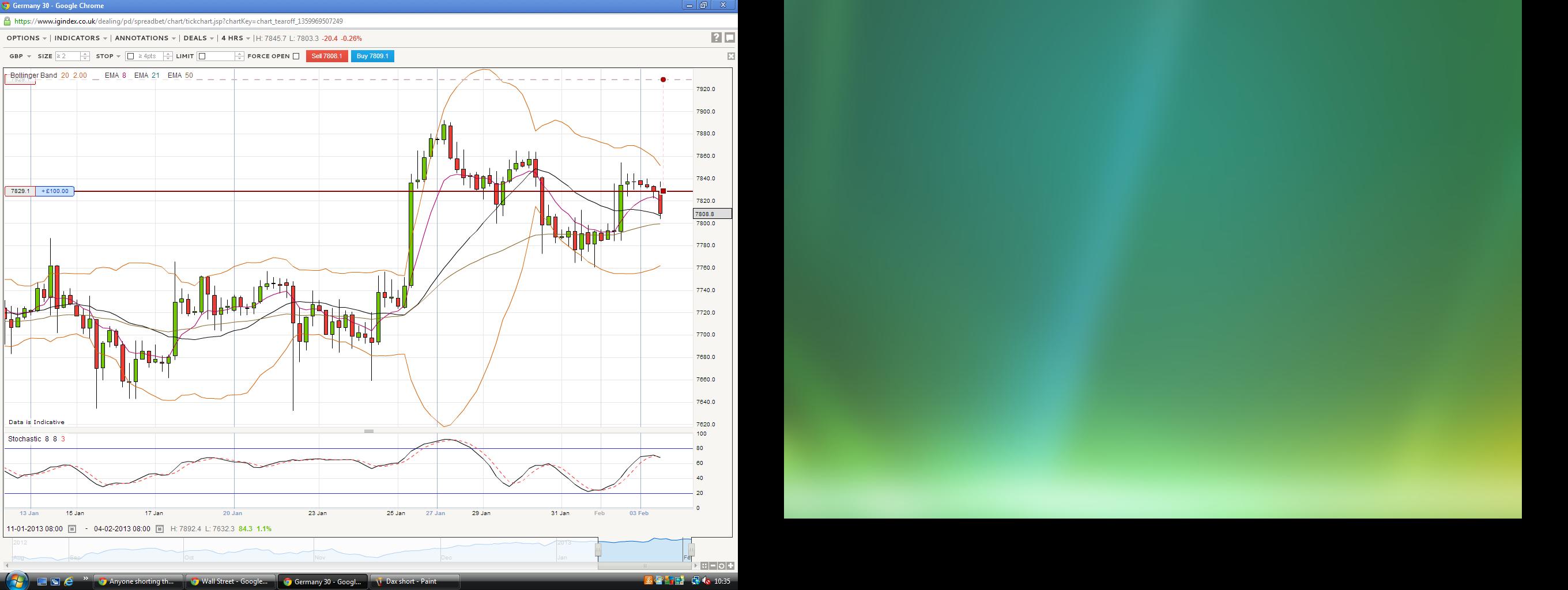Image resolution: width=1568 pixels, height=590 pixels.
Task: Click the volume icon in system tray
Action: (706, 581)
